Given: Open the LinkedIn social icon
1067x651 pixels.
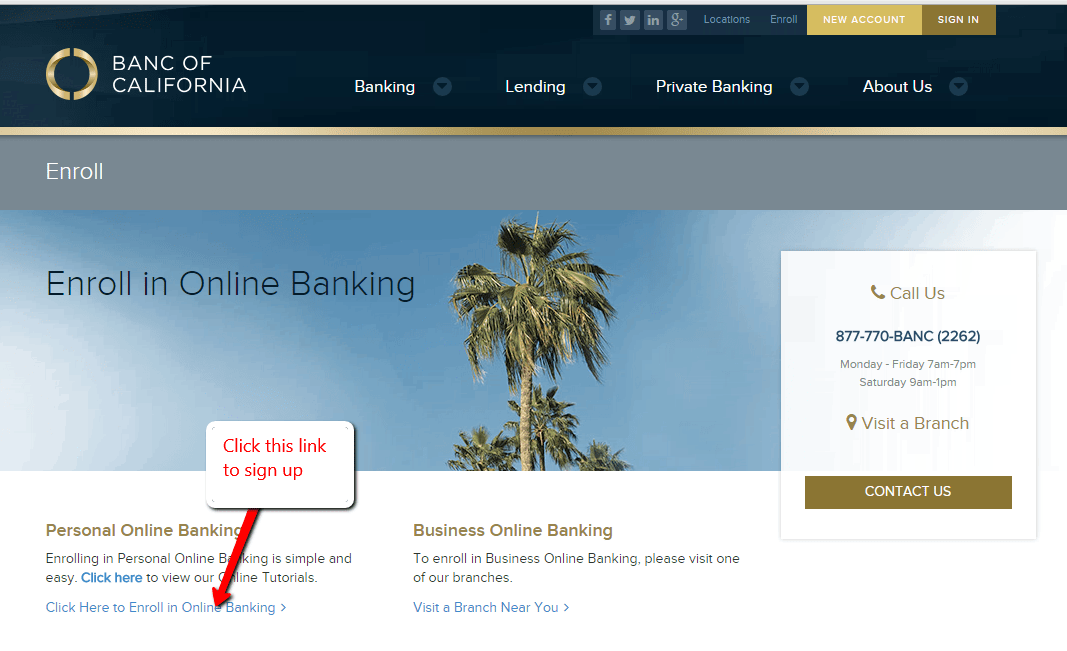Looking at the screenshot, I should (x=653, y=20).
